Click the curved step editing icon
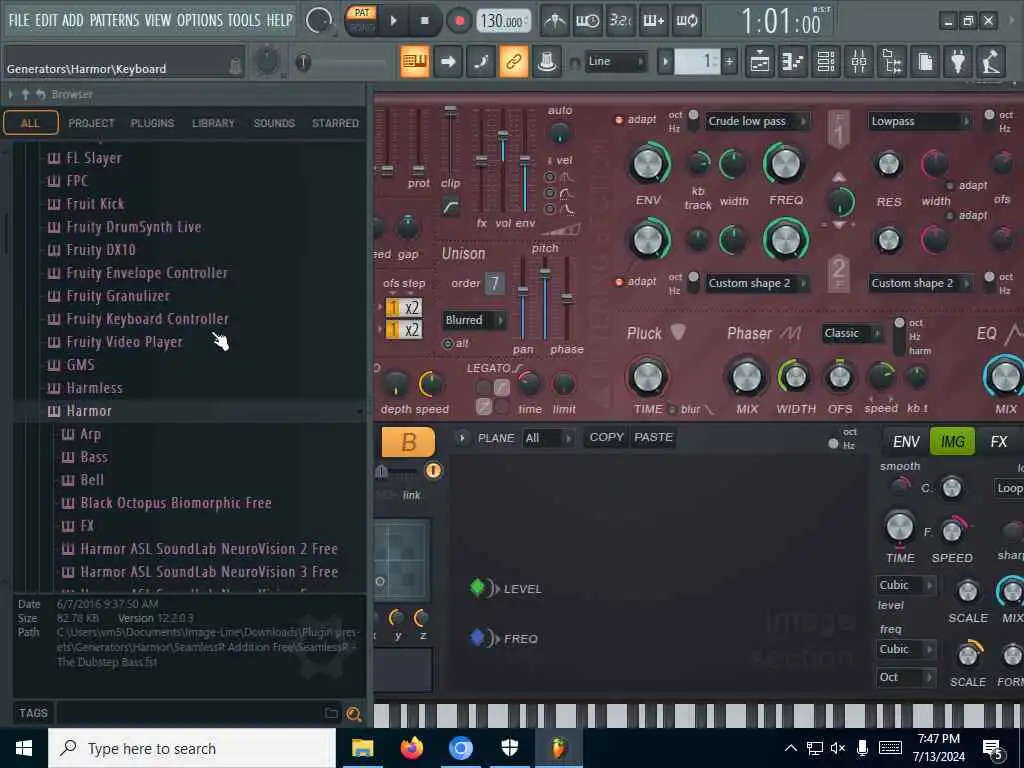The image size is (1024, 768). pyautogui.click(x=481, y=62)
